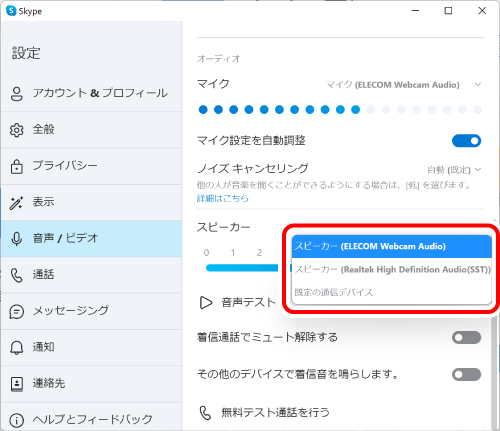Click the account profile person icon
The width and height of the screenshot is (500, 431).
pos(17,94)
